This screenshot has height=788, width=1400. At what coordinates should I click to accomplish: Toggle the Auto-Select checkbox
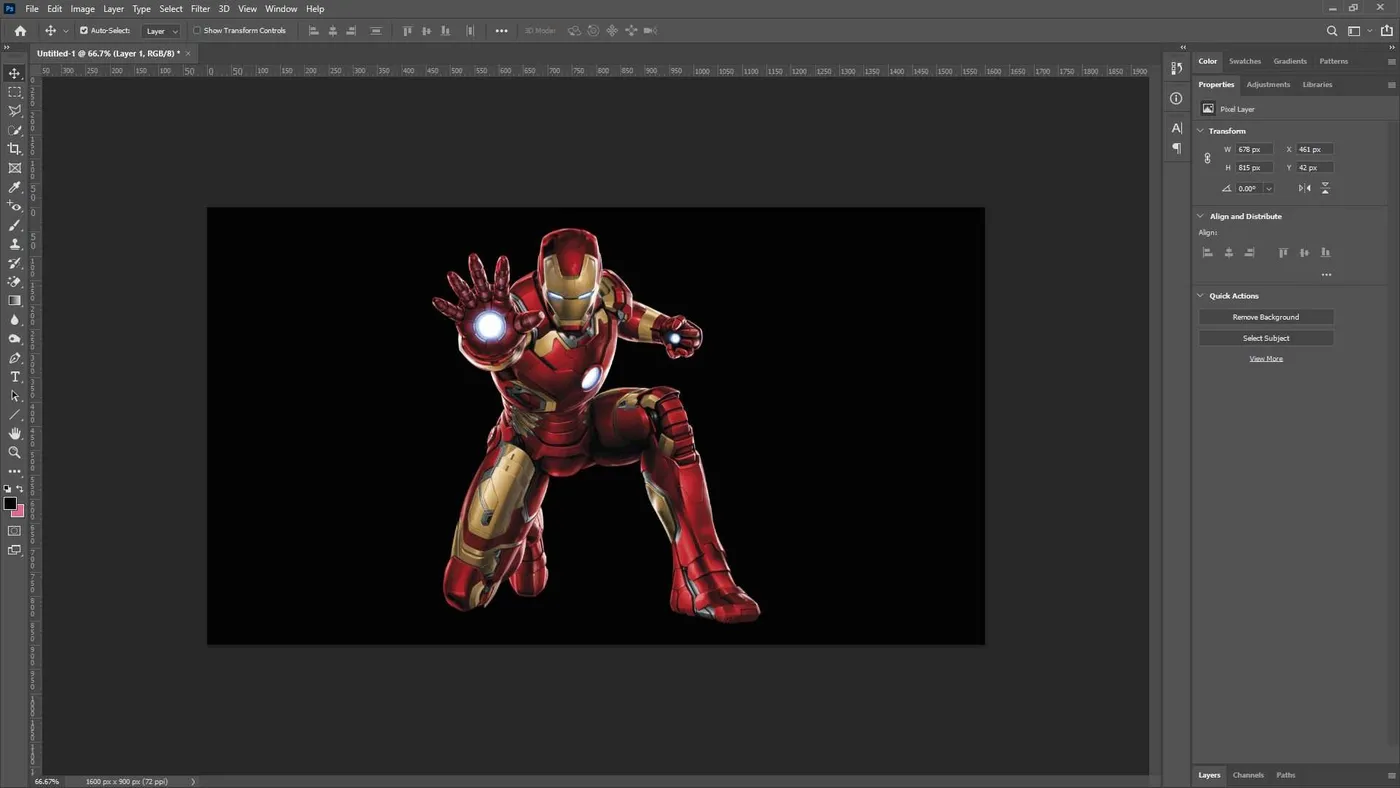[x=84, y=31]
